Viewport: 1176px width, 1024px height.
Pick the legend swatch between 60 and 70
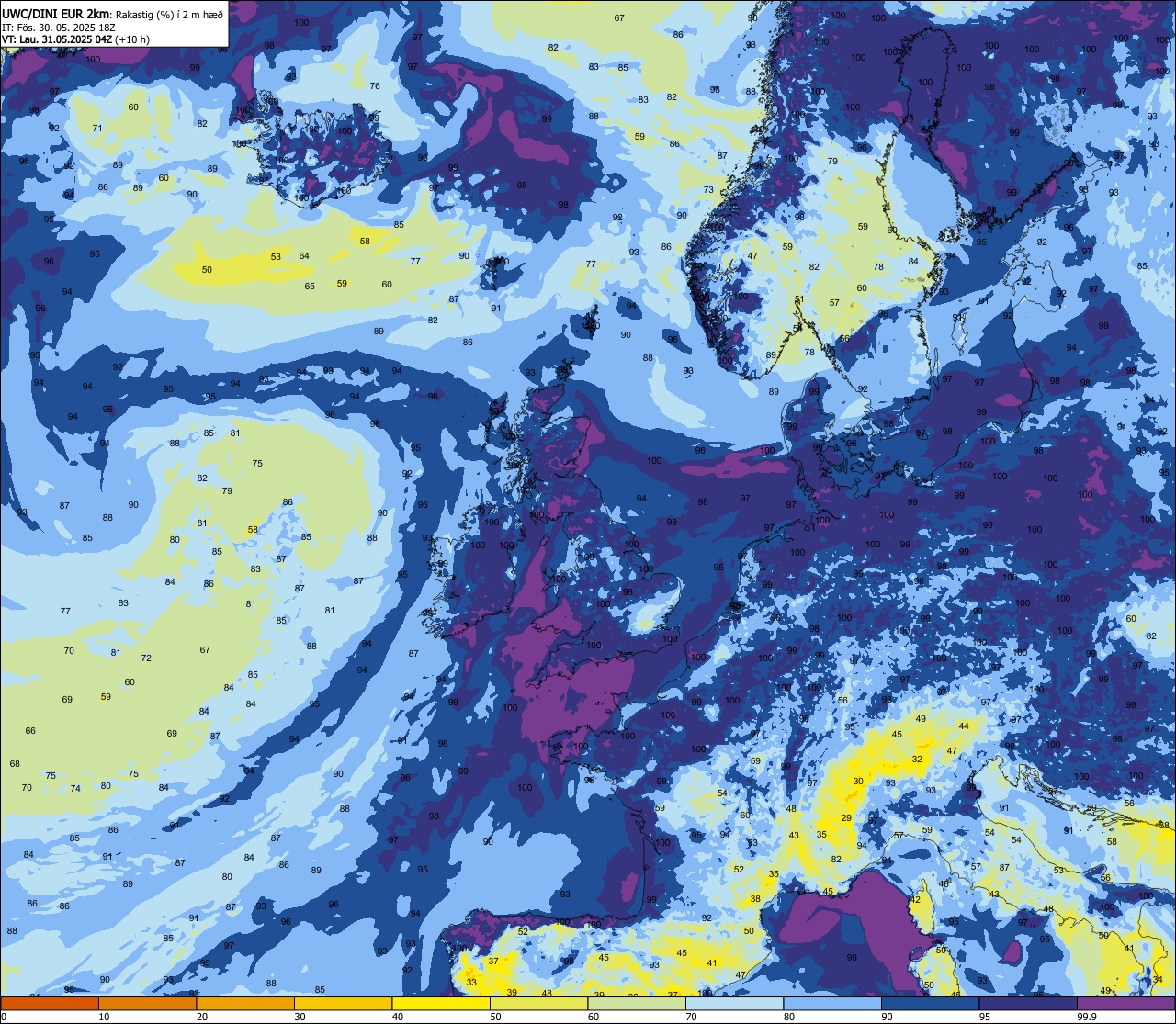[x=637, y=1004]
